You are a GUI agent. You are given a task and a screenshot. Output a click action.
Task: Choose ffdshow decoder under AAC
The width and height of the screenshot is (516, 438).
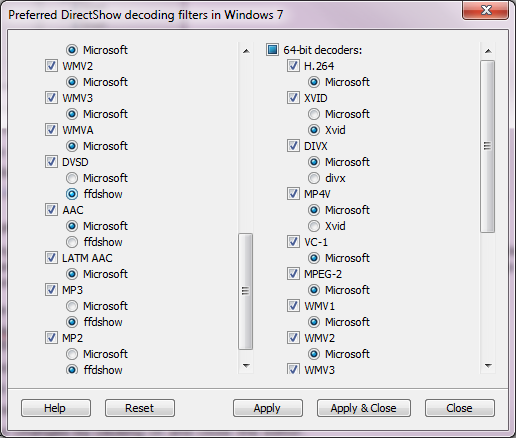click(72, 242)
